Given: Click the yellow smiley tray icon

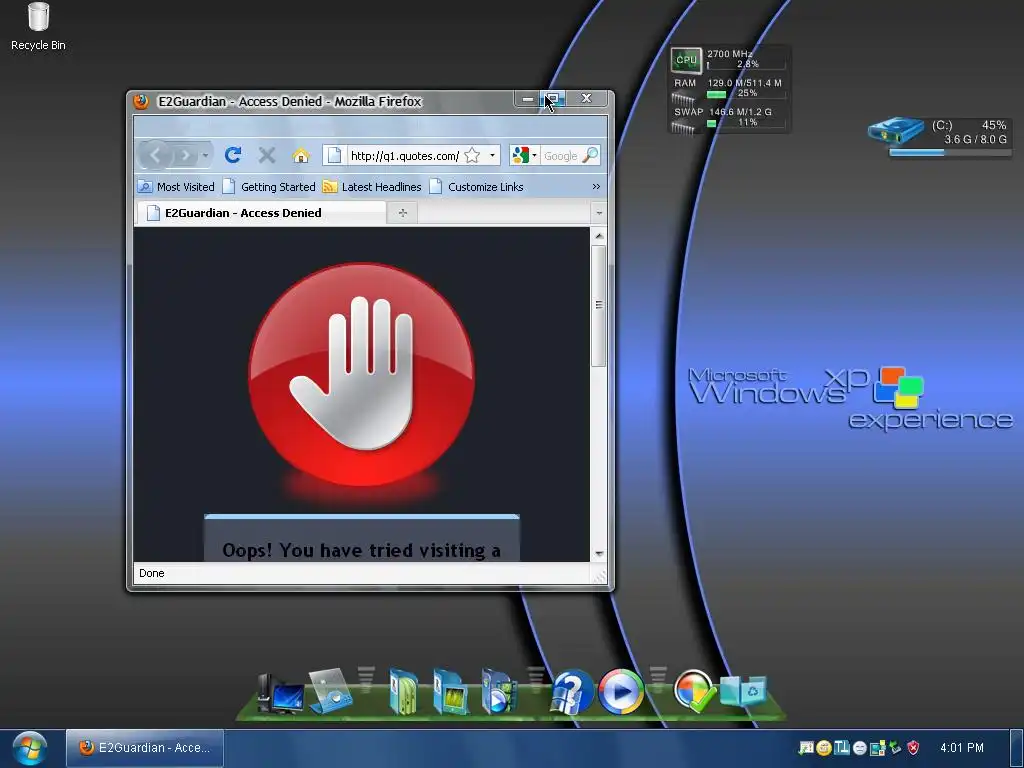Looking at the screenshot, I should click(x=824, y=748).
